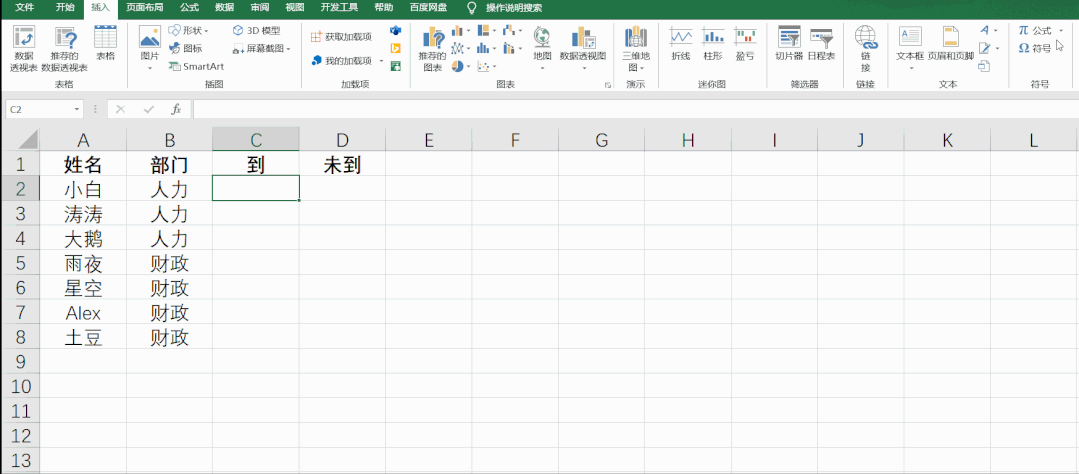Insert Icons (图标)
The height and width of the screenshot is (474, 1079).
point(186,48)
